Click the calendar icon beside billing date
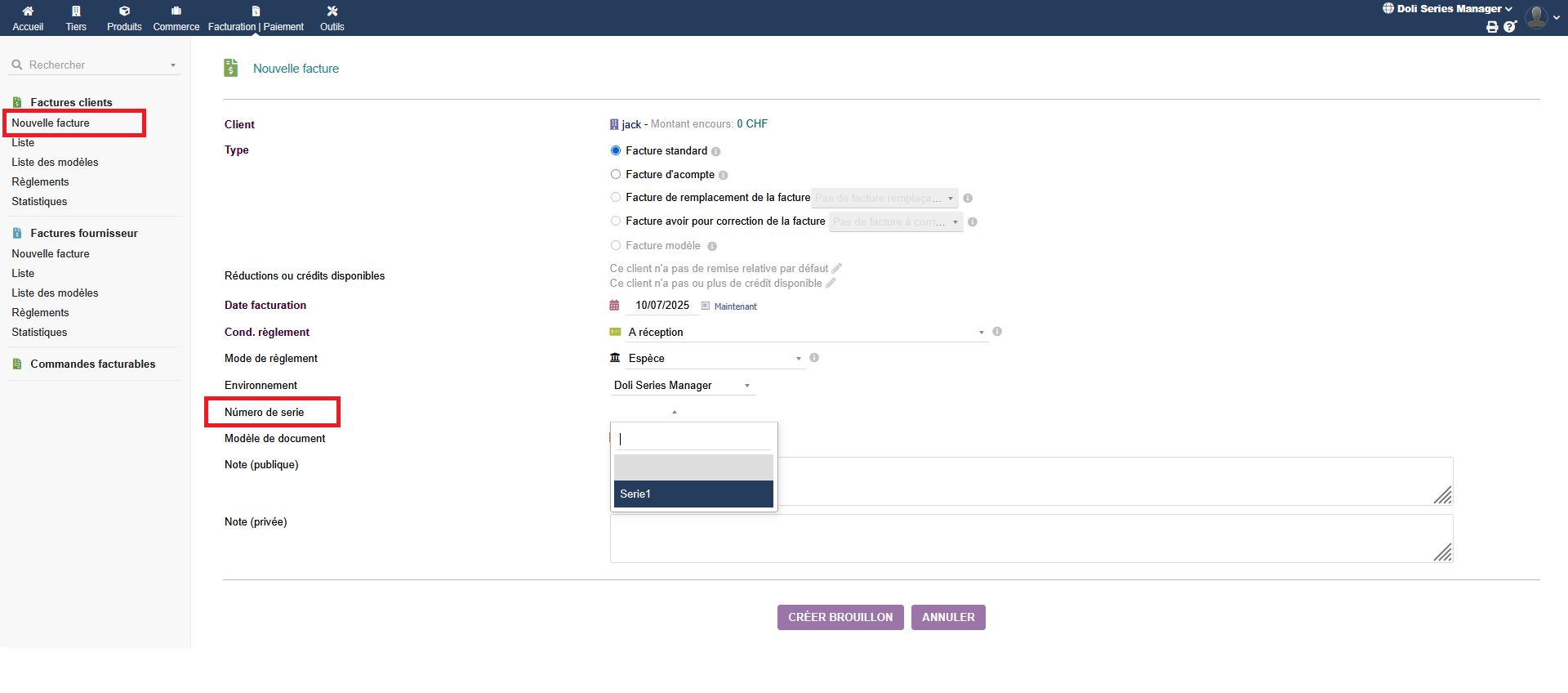The height and width of the screenshot is (693, 1568). [x=614, y=306]
